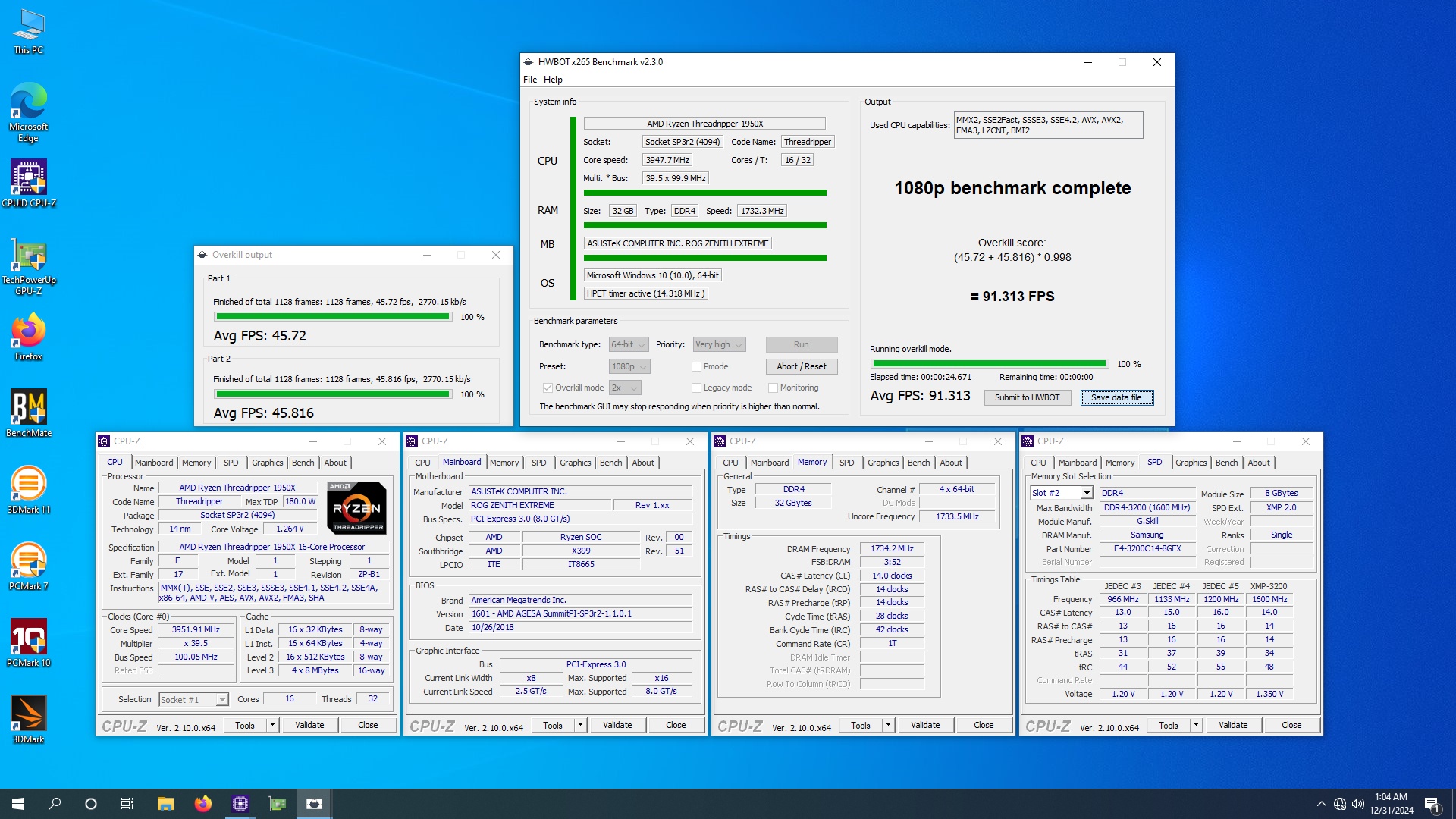Switch to GPU-Z on the taskbar

coord(278,804)
